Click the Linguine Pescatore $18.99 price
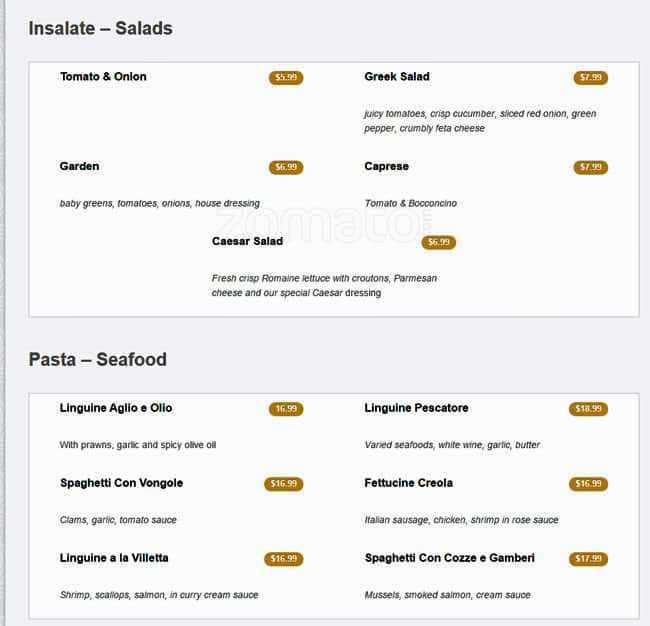This screenshot has height=626, width=650. 588,409
